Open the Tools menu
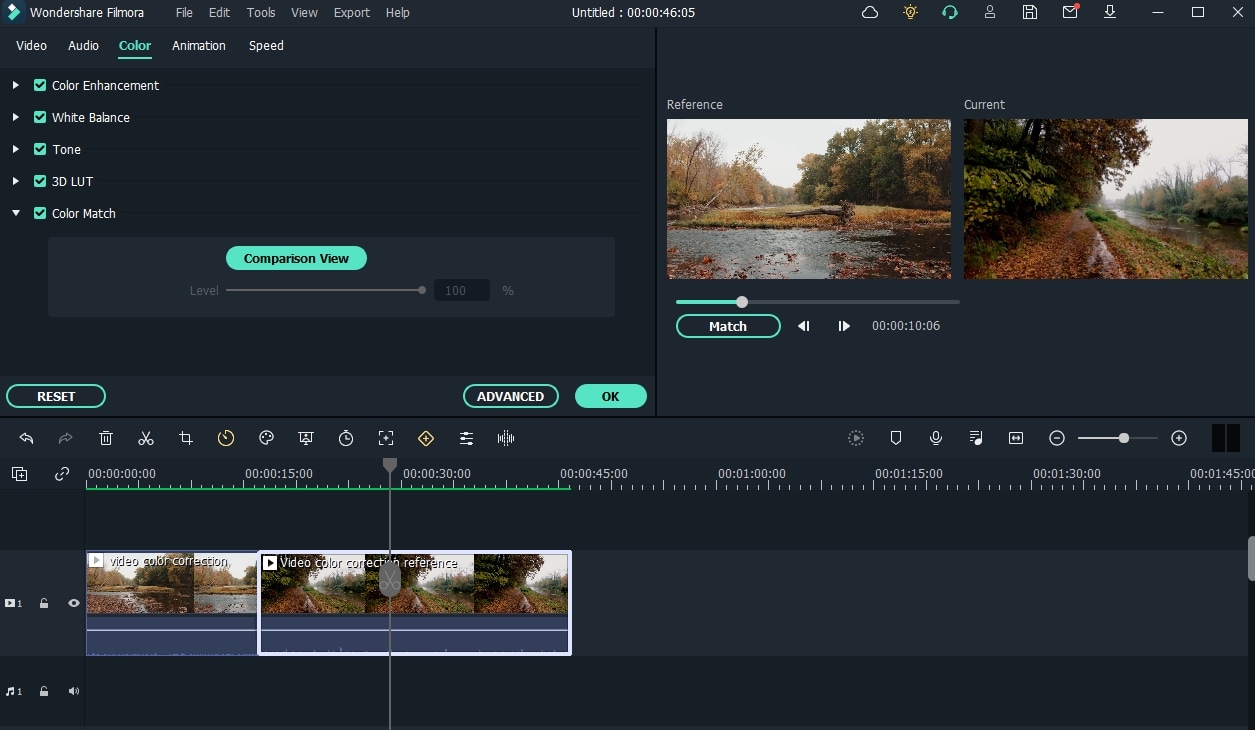Image resolution: width=1255 pixels, height=730 pixels. click(x=261, y=13)
